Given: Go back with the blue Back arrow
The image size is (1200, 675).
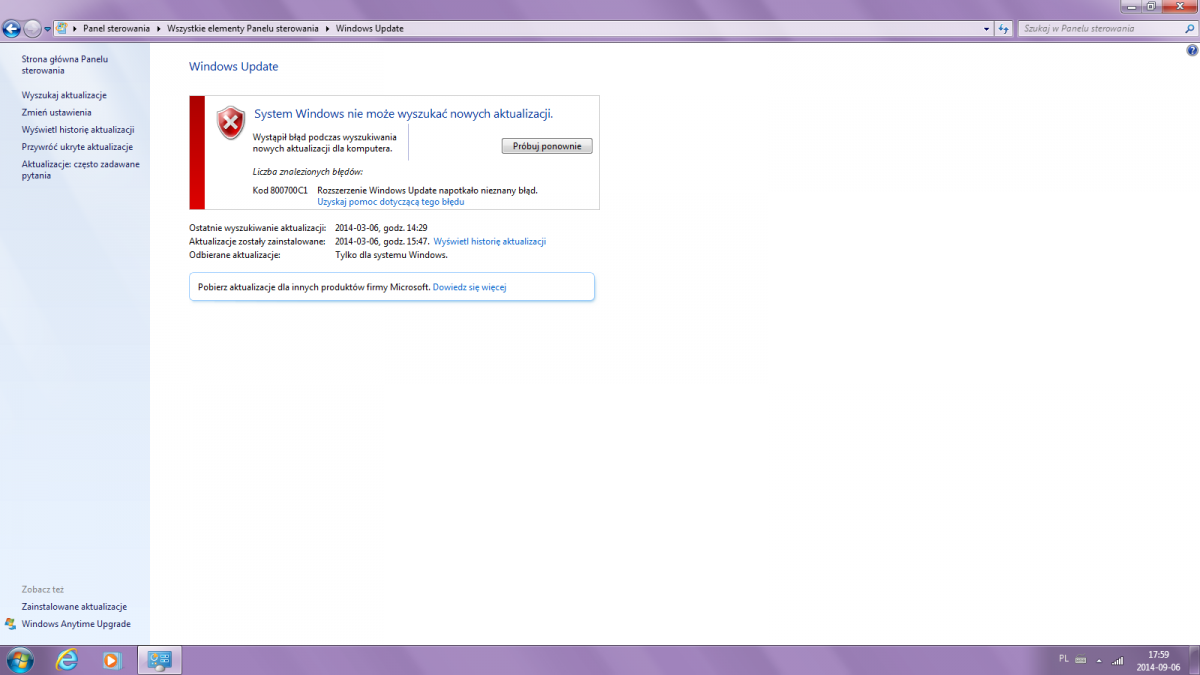Looking at the screenshot, I should pos(12,28).
